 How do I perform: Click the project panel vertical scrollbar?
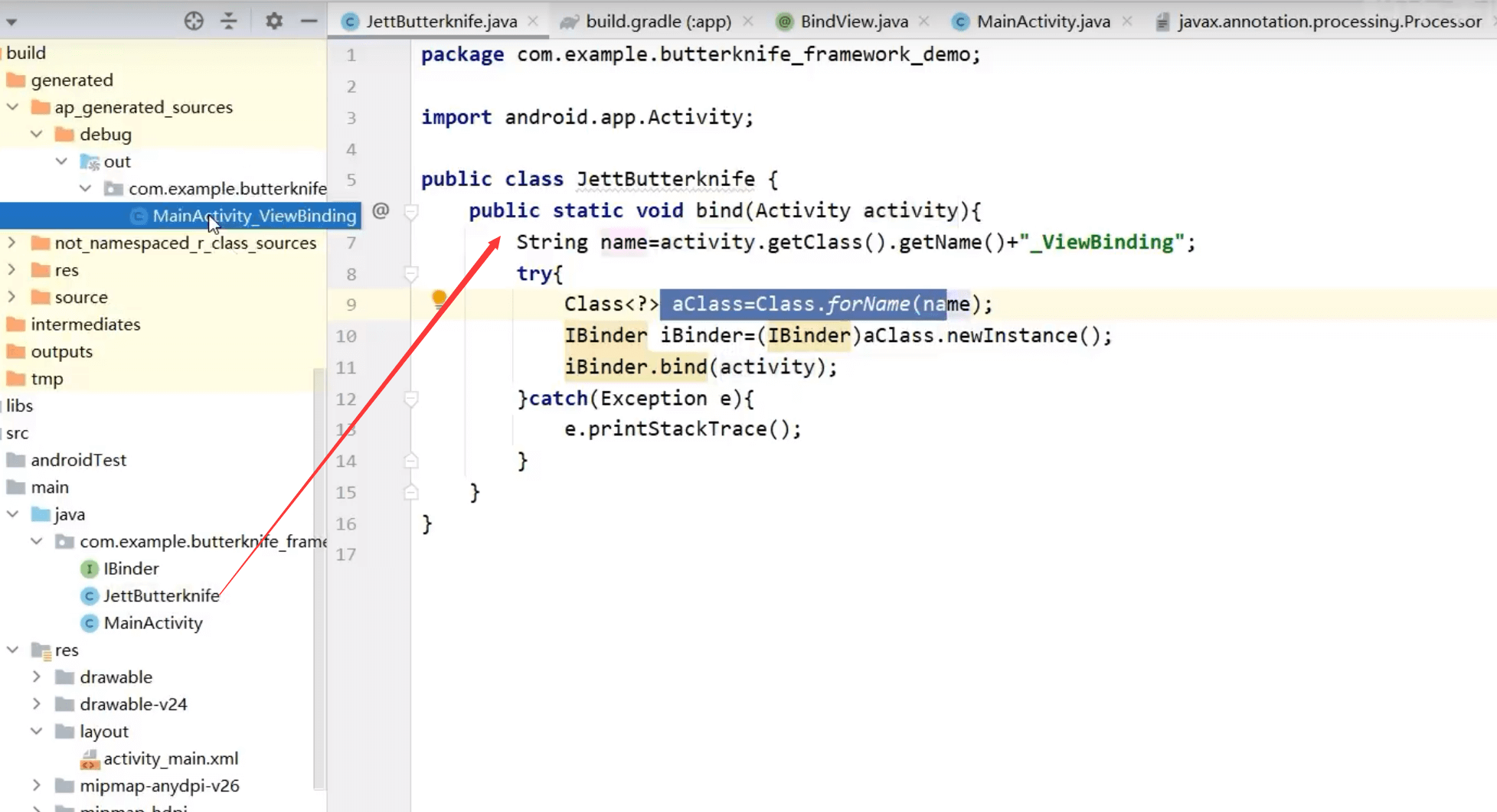pos(319,578)
